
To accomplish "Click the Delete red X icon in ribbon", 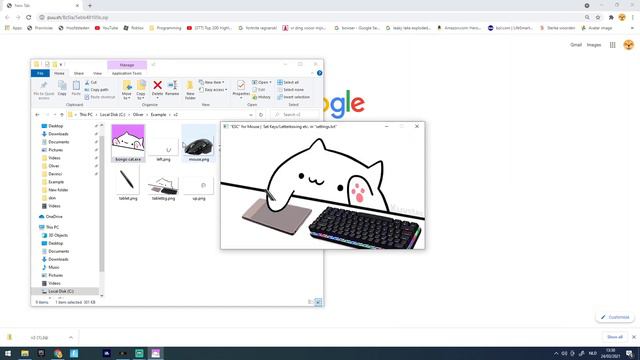I will pos(157,85).
